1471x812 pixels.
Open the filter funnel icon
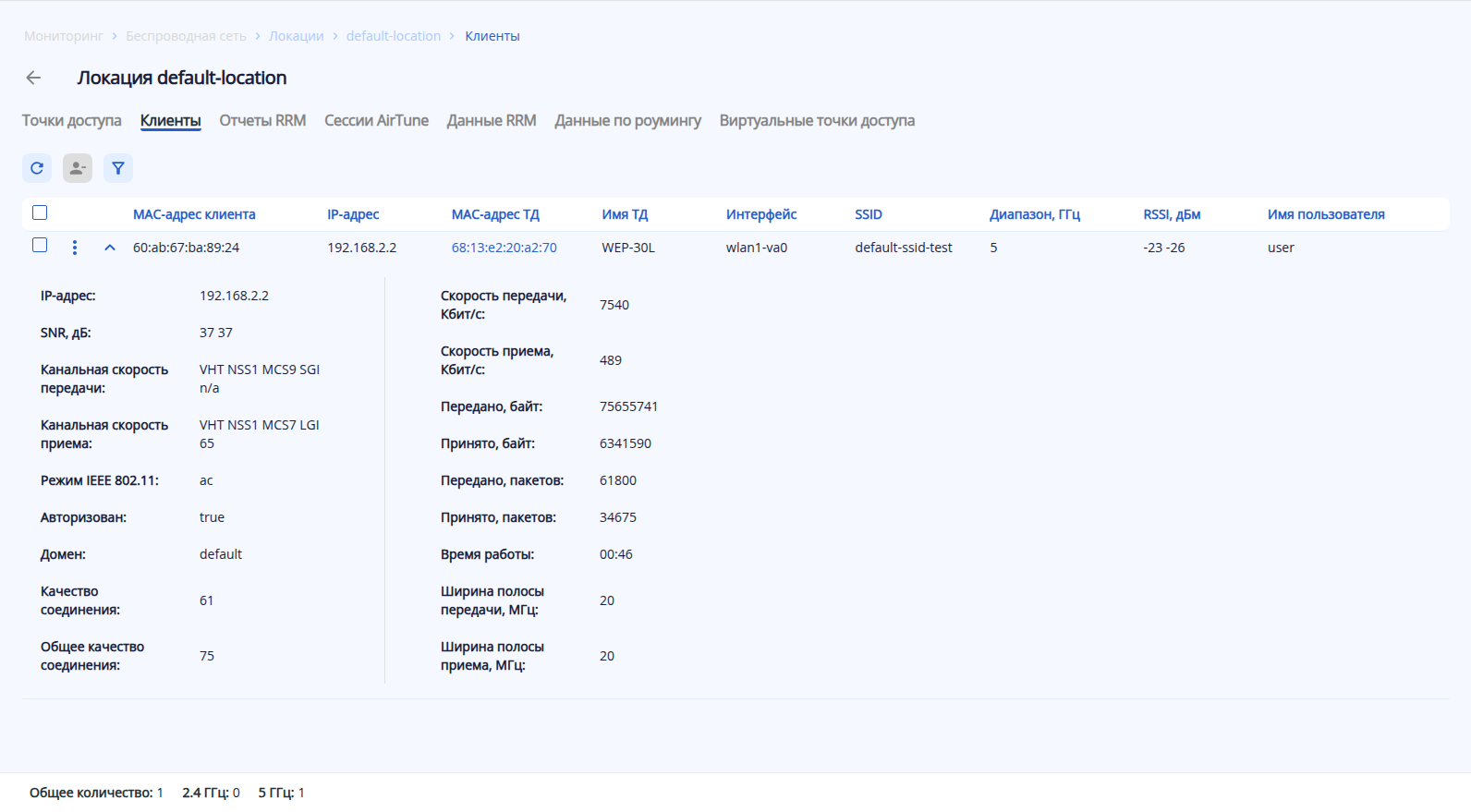[x=118, y=168]
